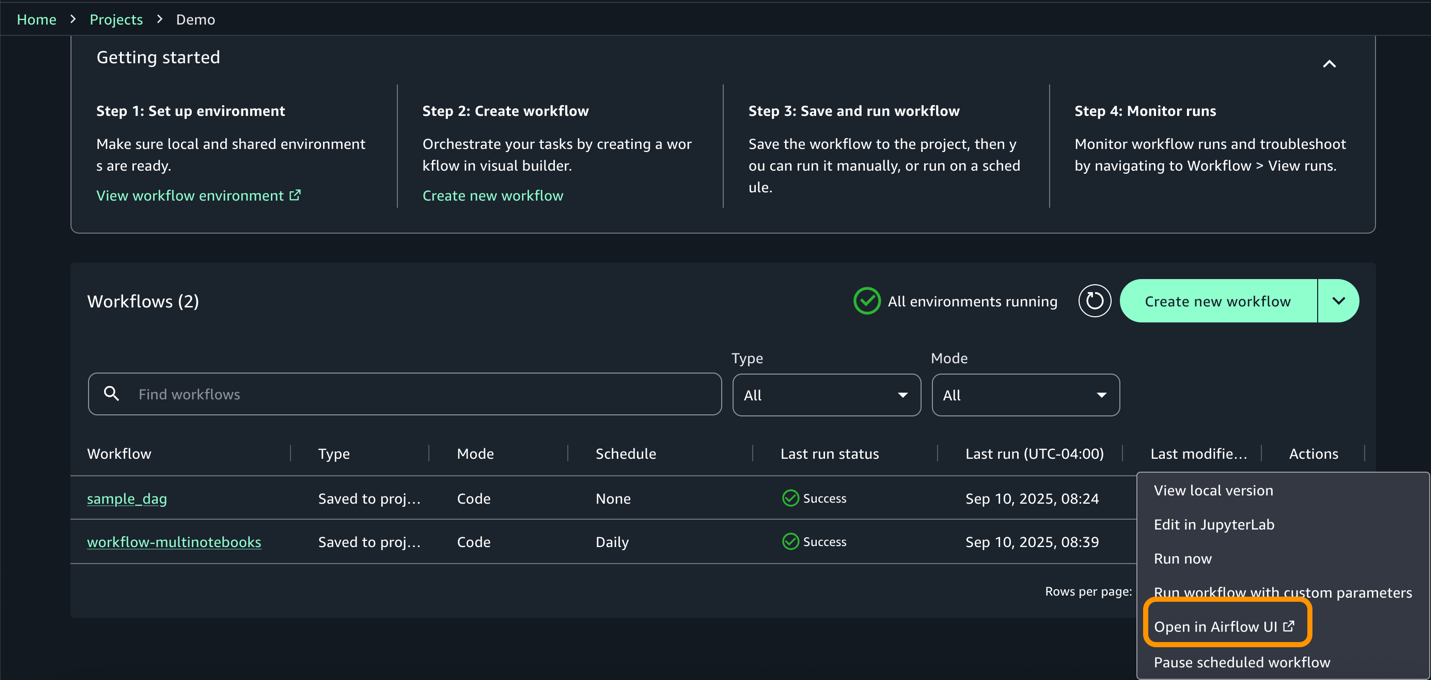Open the Mode filter dropdown
The image size is (1431, 680).
1025,395
